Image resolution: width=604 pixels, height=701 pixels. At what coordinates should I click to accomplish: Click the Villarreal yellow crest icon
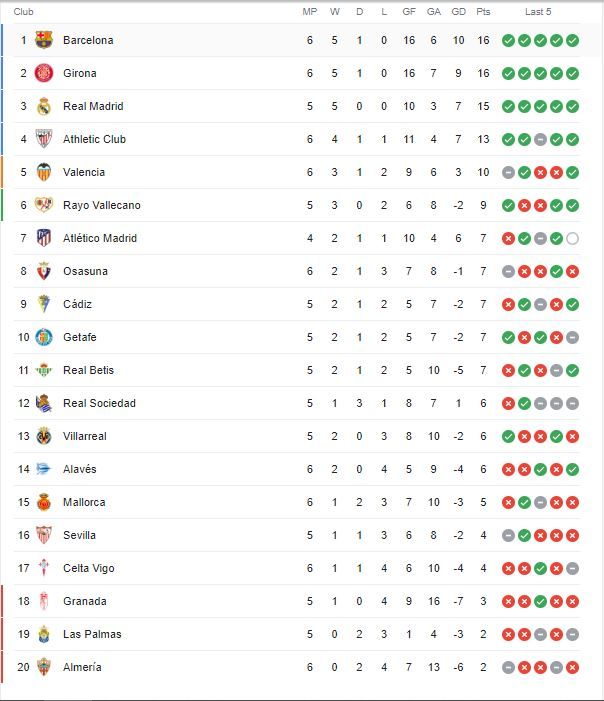pyautogui.click(x=44, y=436)
